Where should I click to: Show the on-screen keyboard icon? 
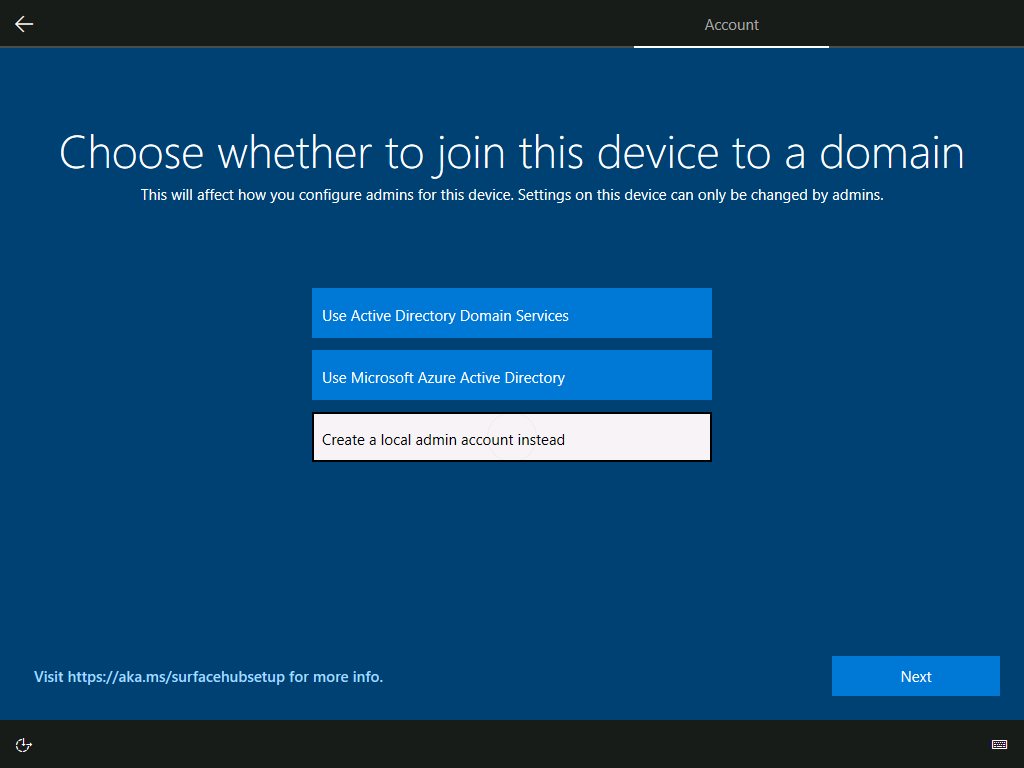[x=999, y=744]
